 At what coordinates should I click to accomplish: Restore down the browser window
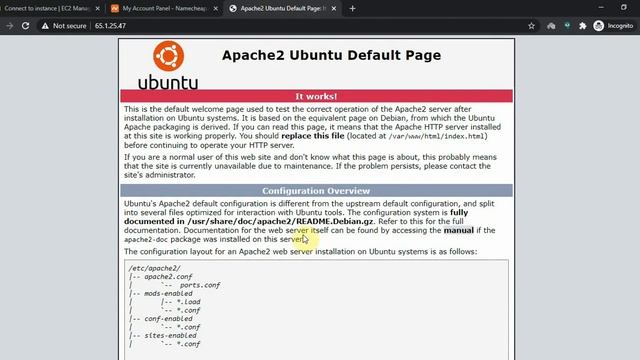click(x=624, y=7)
